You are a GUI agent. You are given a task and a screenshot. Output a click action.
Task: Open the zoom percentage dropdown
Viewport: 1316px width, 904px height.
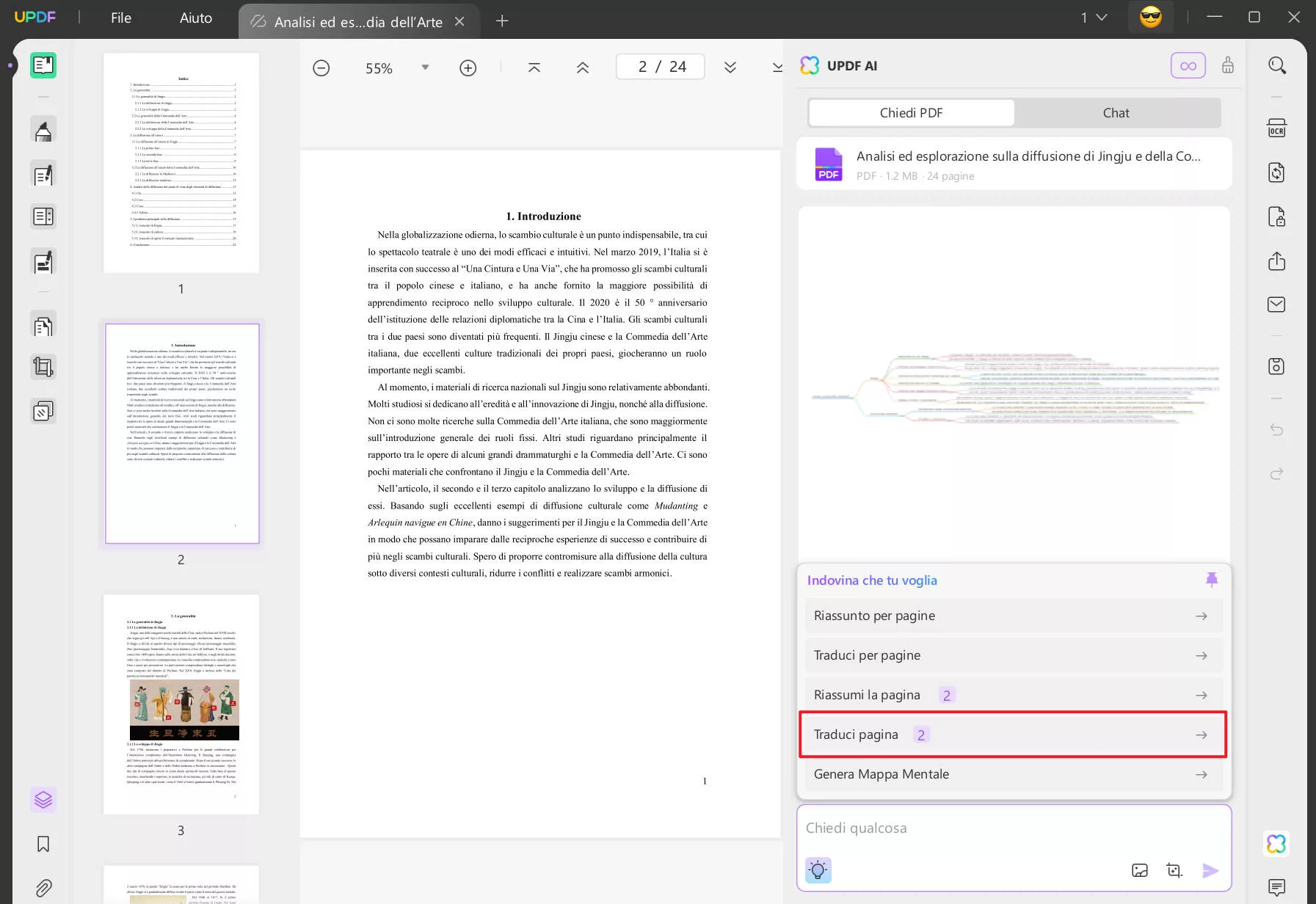(x=425, y=68)
